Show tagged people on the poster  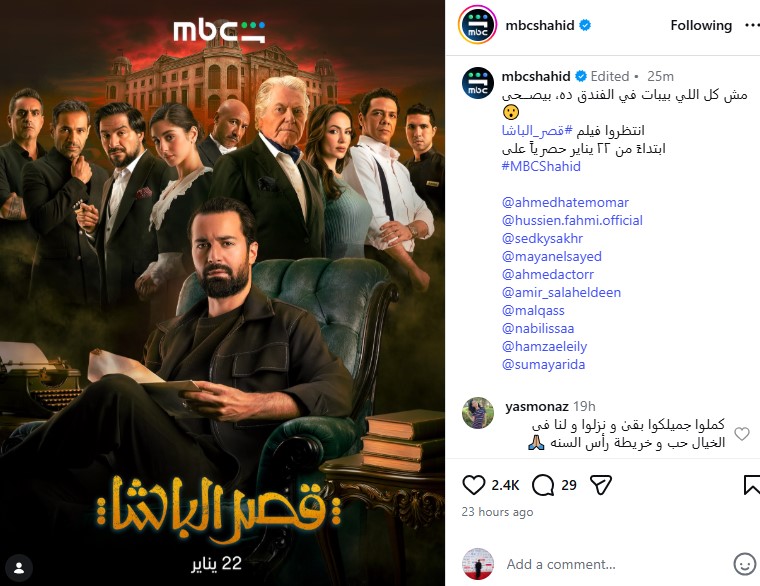[19, 568]
